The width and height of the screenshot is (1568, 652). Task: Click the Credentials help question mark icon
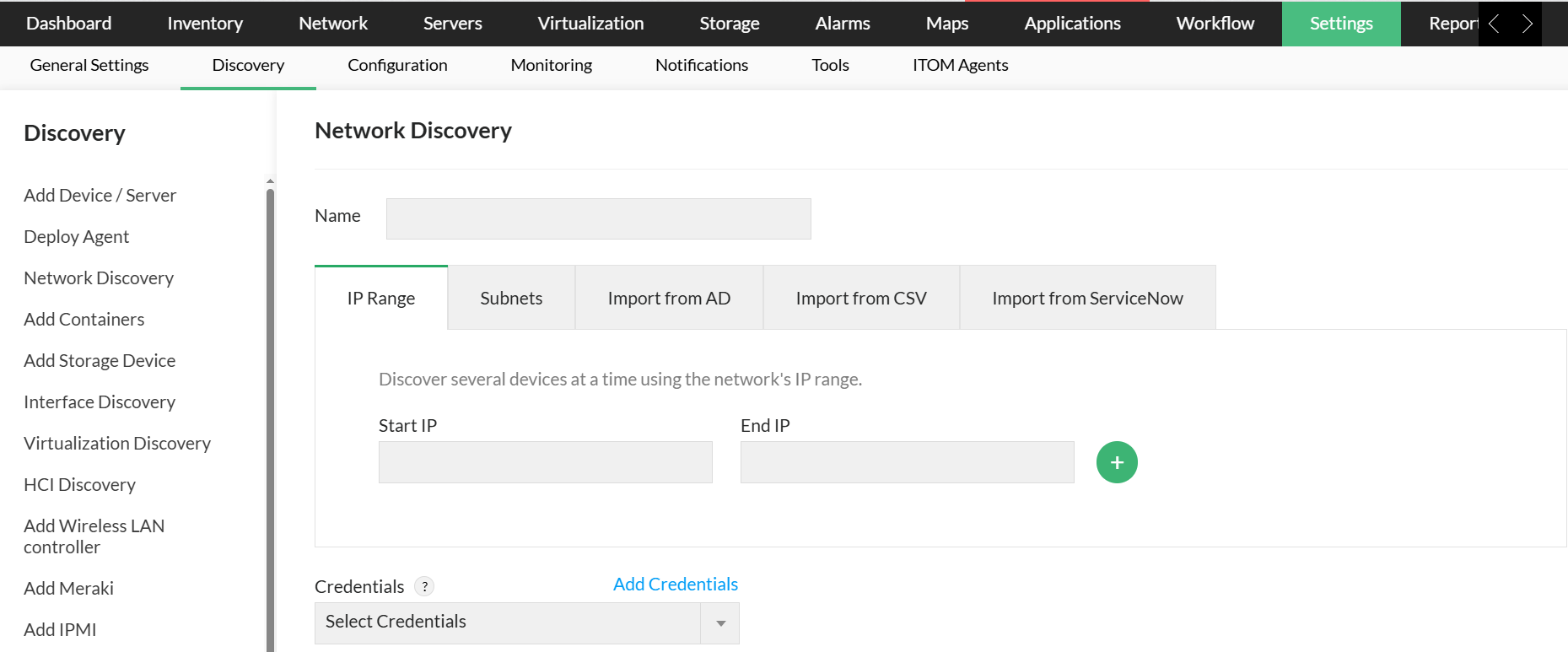[x=424, y=586]
